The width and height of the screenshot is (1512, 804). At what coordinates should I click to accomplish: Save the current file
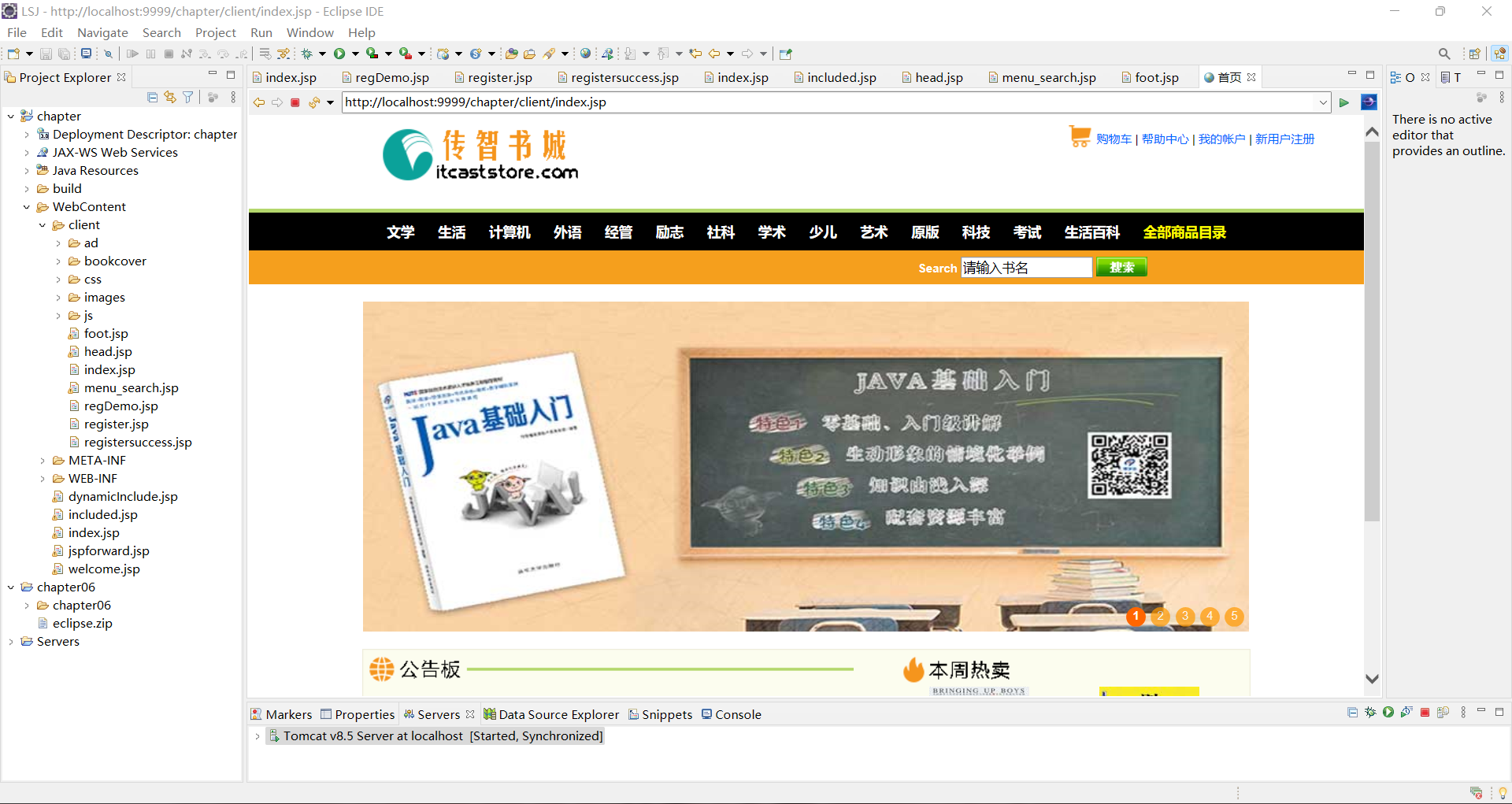coord(45,54)
